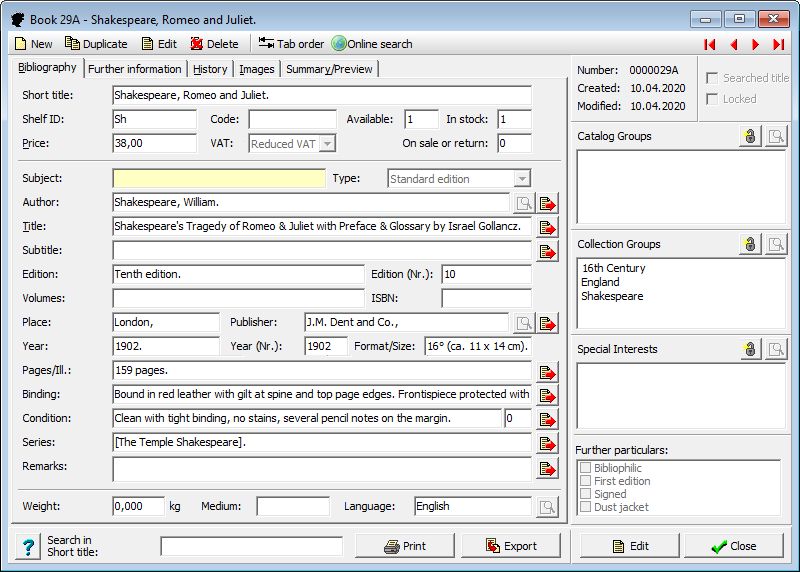Expand the Title field editor arrow

tap(547, 227)
